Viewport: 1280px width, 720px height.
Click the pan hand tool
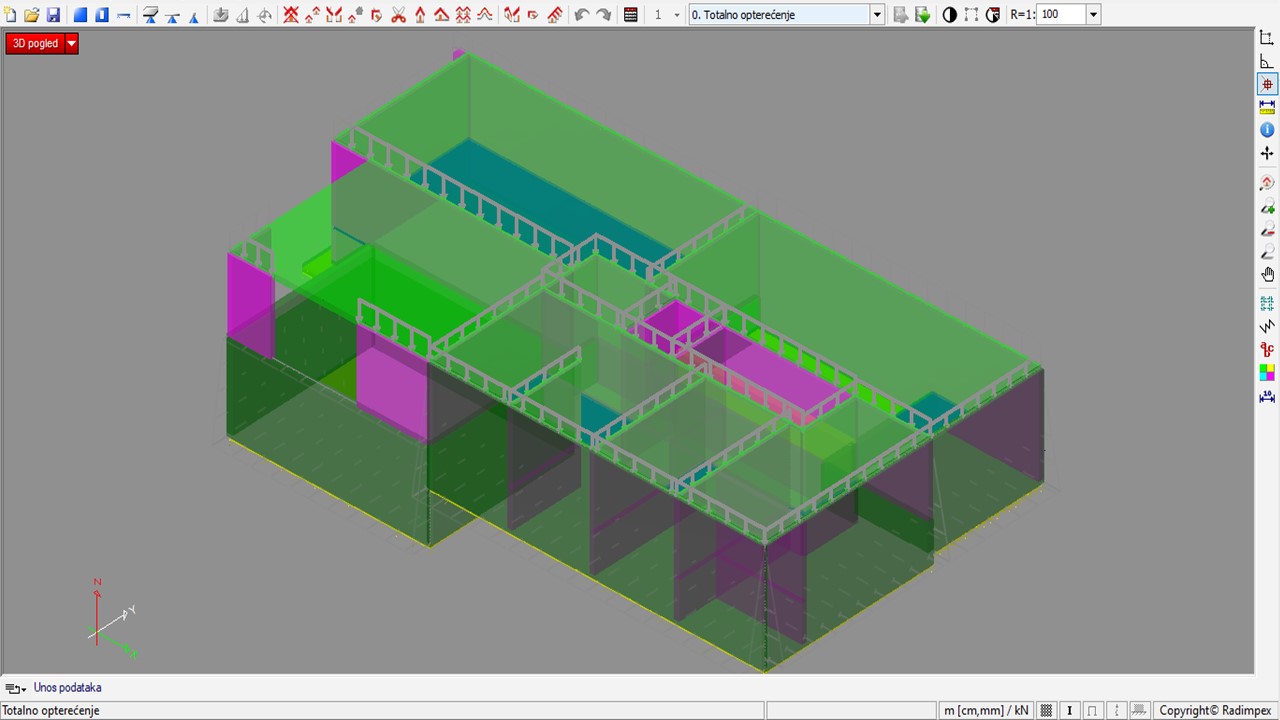[1267, 275]
